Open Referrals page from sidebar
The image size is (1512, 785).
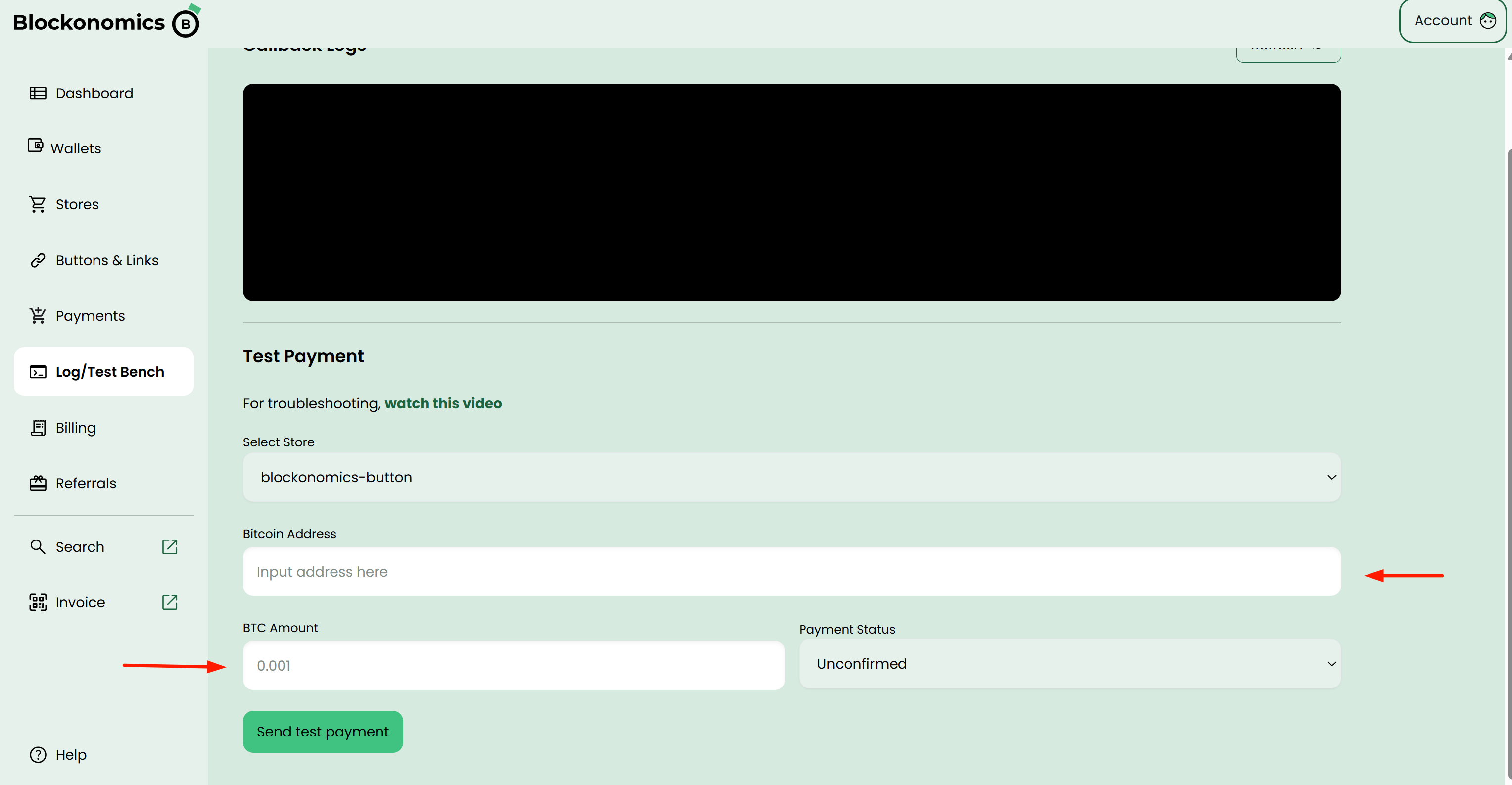[86, 483]
